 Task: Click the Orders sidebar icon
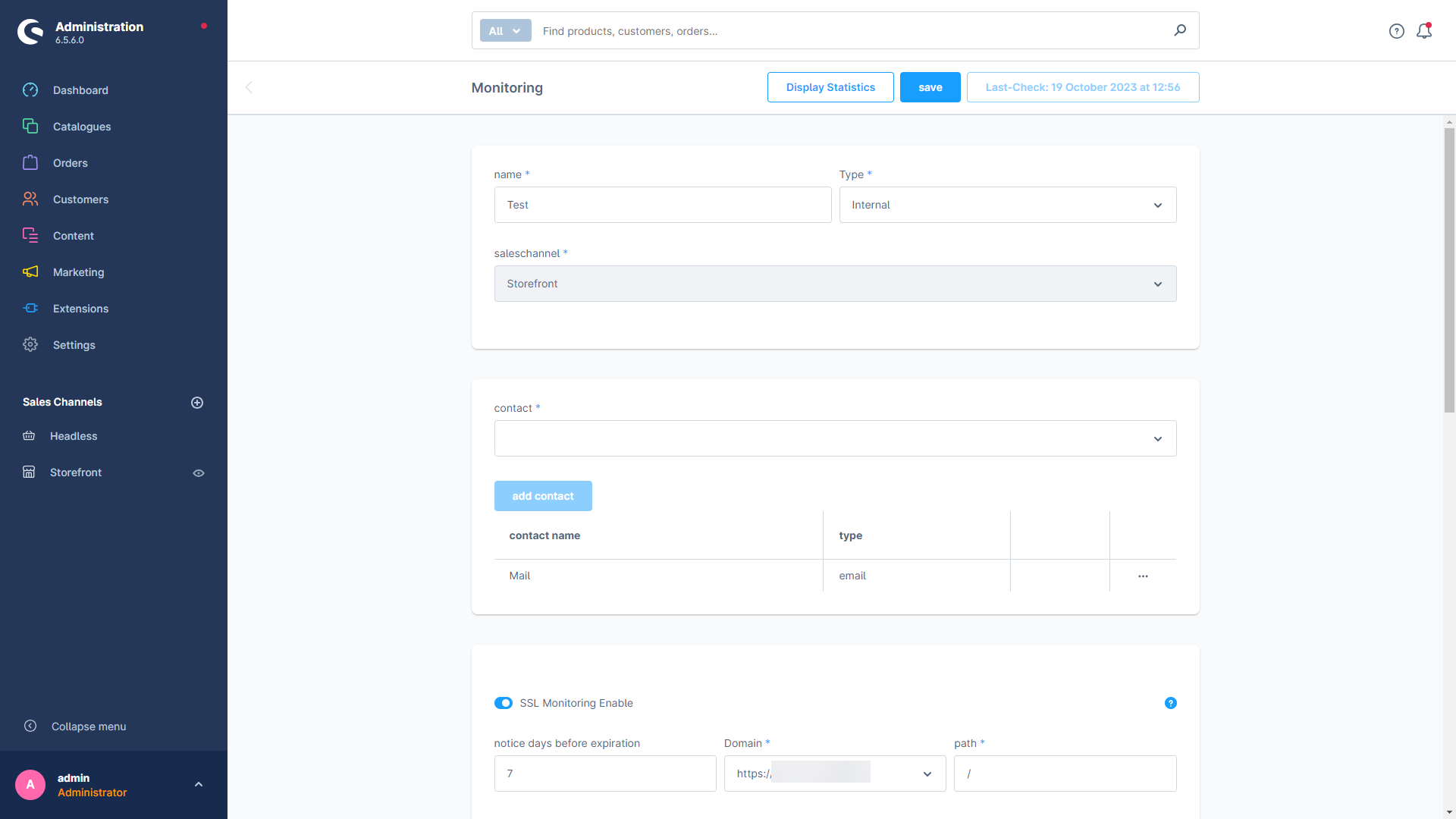click(30, 163)
